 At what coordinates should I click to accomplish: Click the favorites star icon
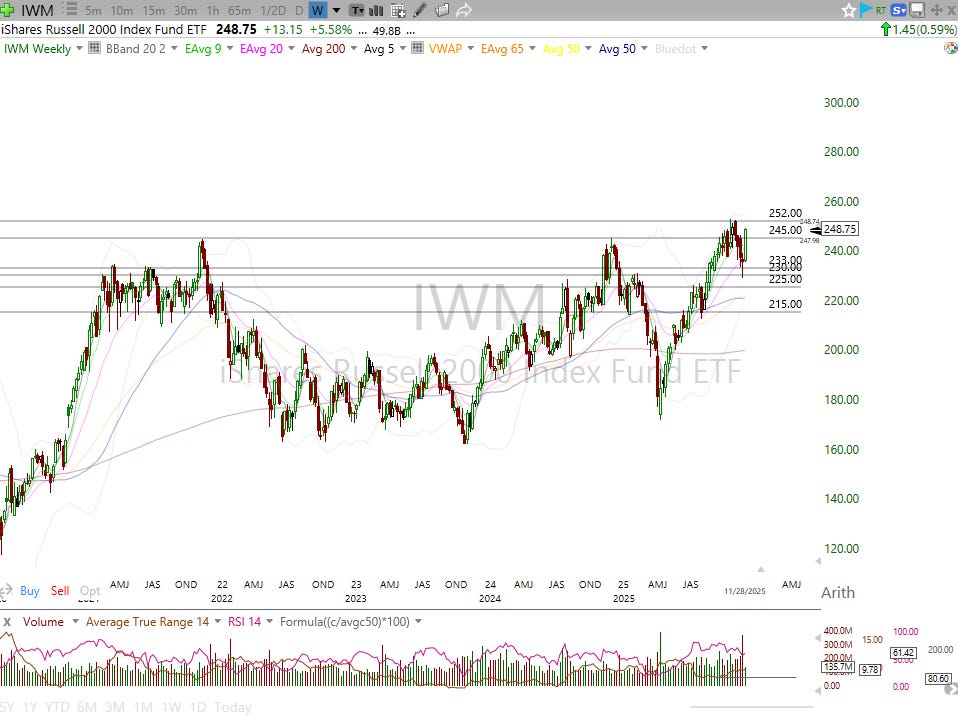pos(849,10)
